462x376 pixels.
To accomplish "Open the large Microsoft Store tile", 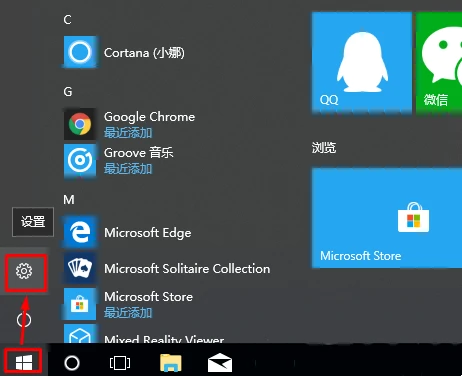I will click(387, 218).
